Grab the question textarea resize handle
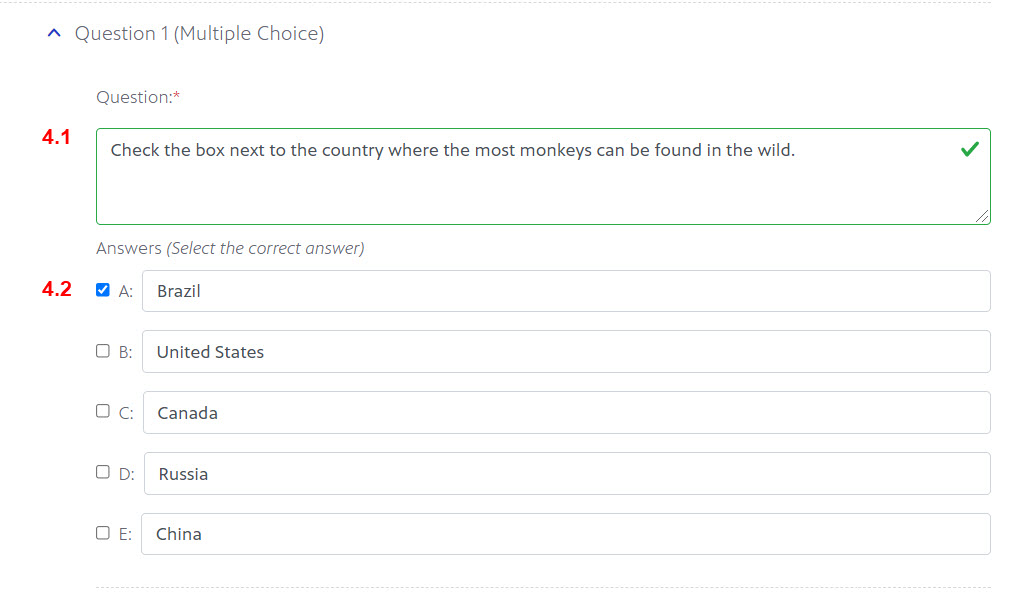The width and height of the screenshot is (1032, 607). coord(982,216)
